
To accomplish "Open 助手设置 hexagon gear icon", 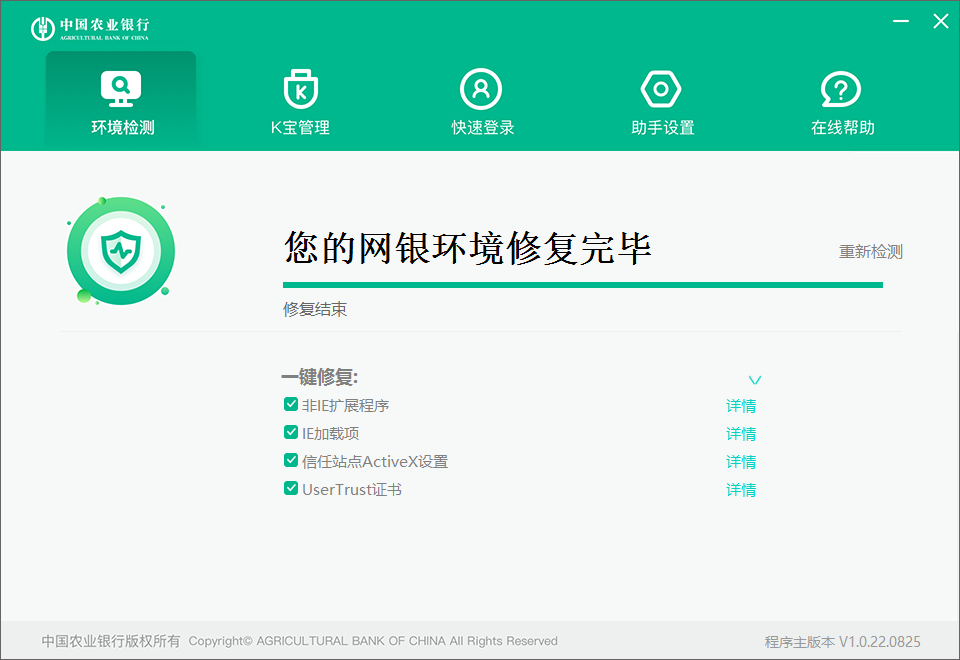I will [x=661, y=89].
